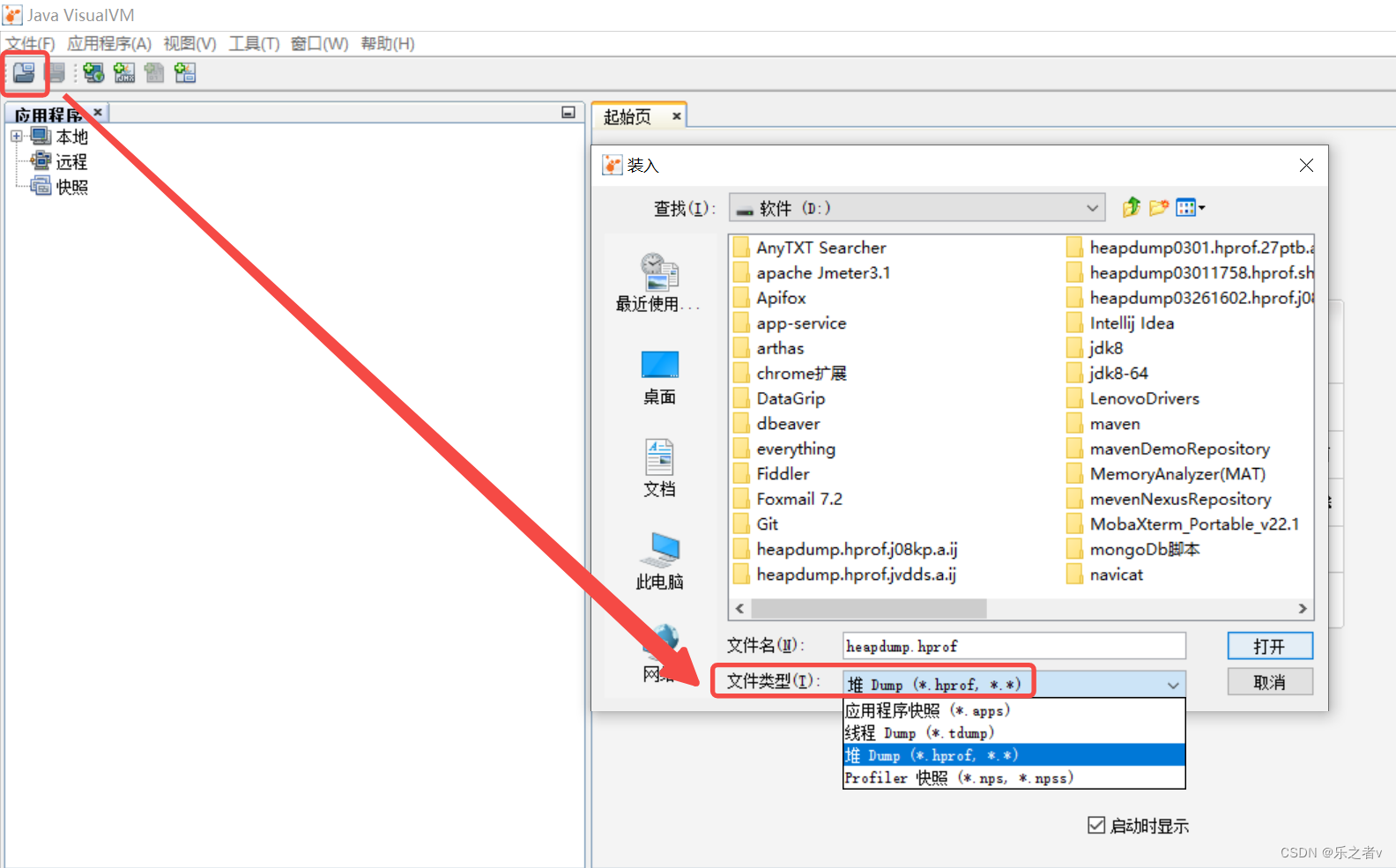This screenshot has height=868, width=1396.
Task: Open the Window menu
Action: (319, 43)
